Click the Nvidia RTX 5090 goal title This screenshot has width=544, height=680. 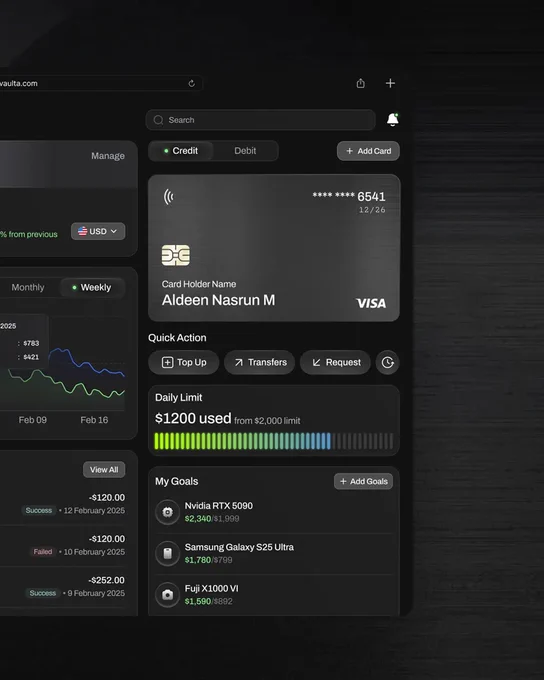[219, 506]
